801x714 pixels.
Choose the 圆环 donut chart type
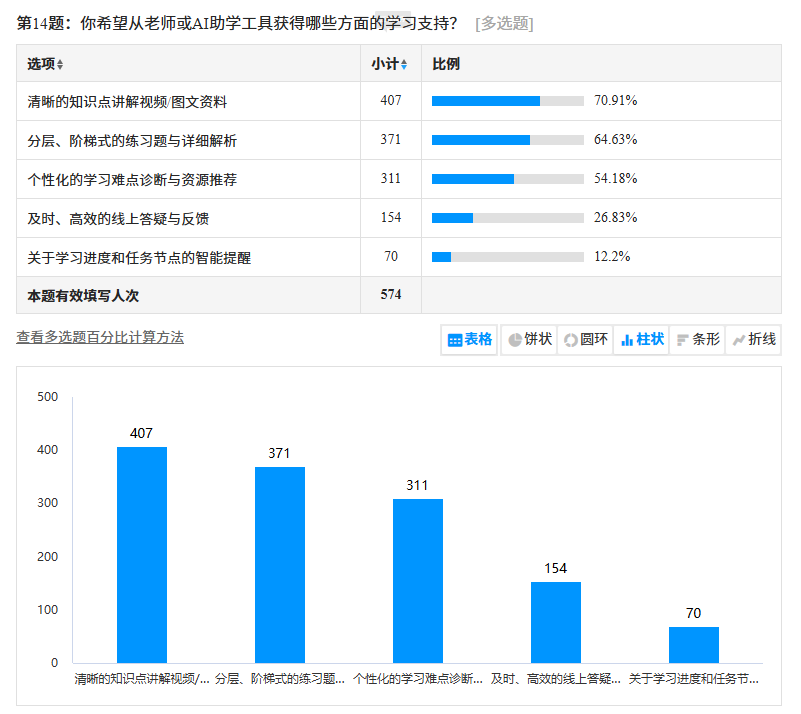coord(585,340)
